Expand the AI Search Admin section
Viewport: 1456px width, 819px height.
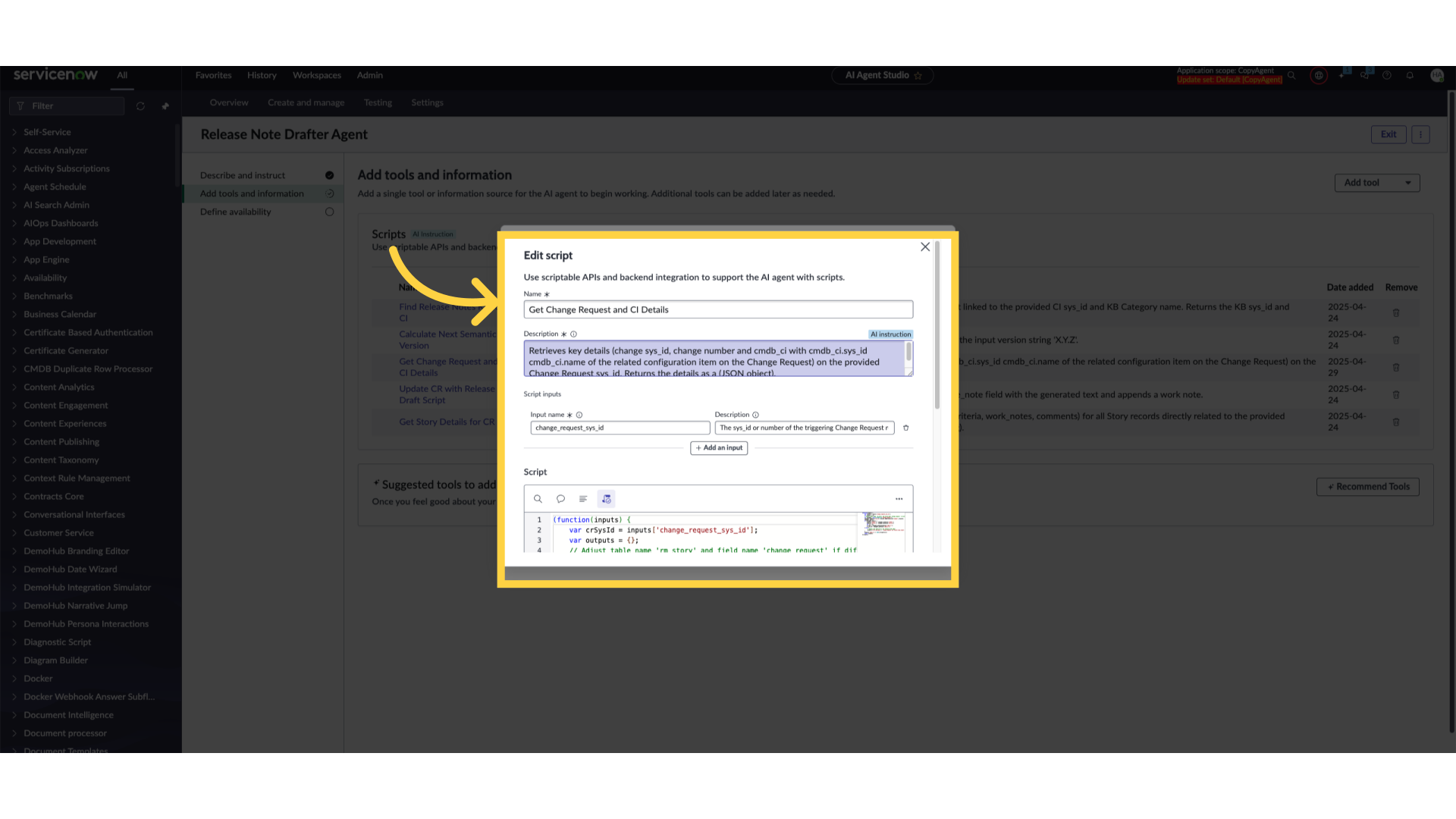pyautogui.click(x=14, y=205)
